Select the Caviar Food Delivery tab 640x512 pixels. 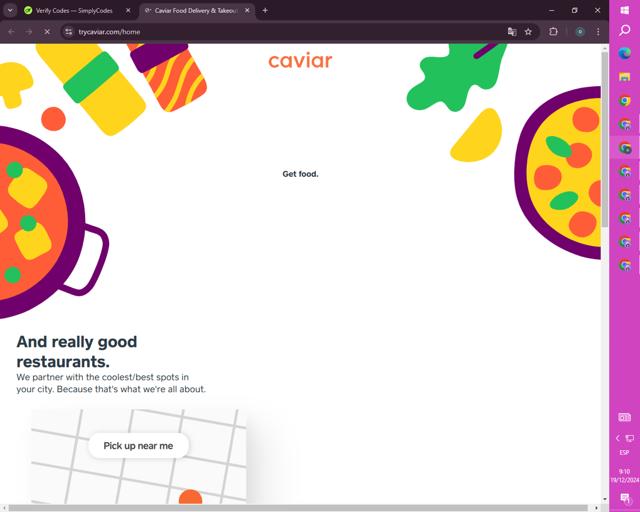pyautogui.click(x=192, y=11)
